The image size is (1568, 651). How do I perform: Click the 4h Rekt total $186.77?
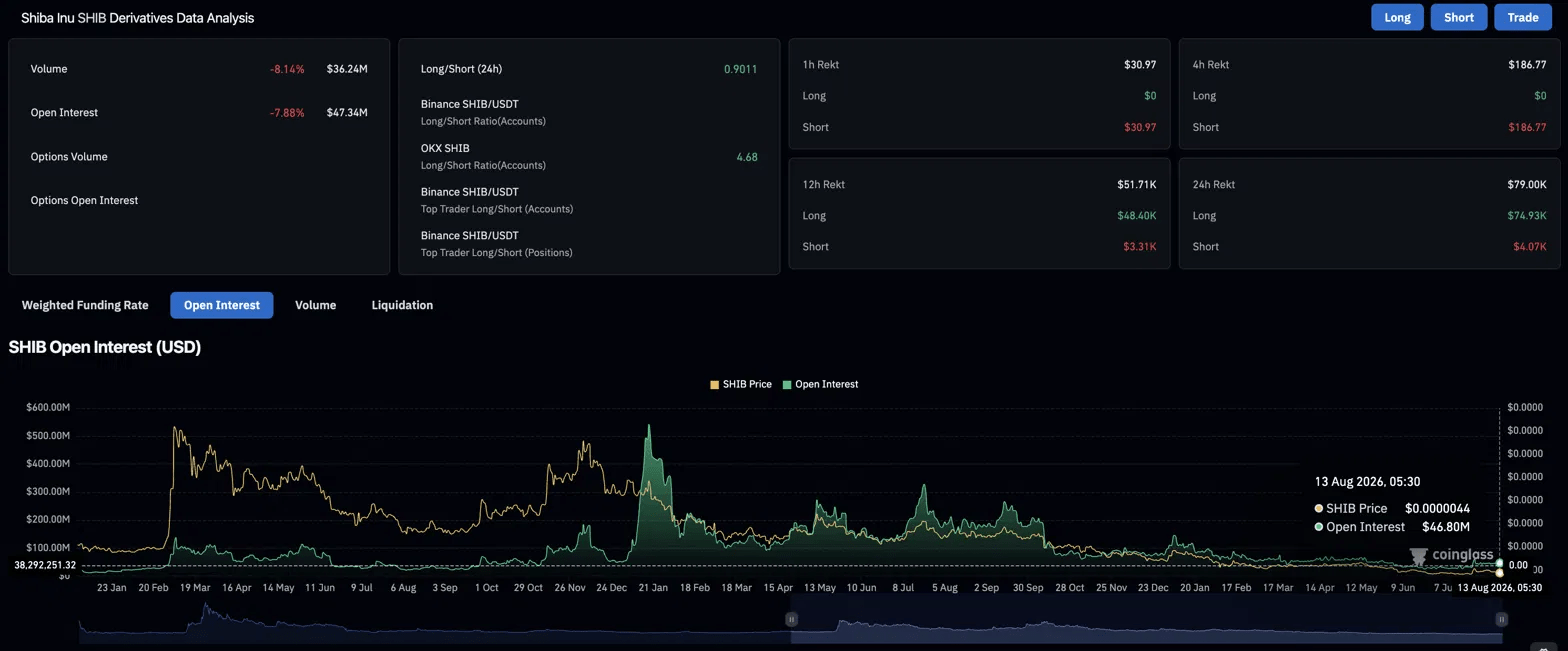click(x=1527, y=65)
